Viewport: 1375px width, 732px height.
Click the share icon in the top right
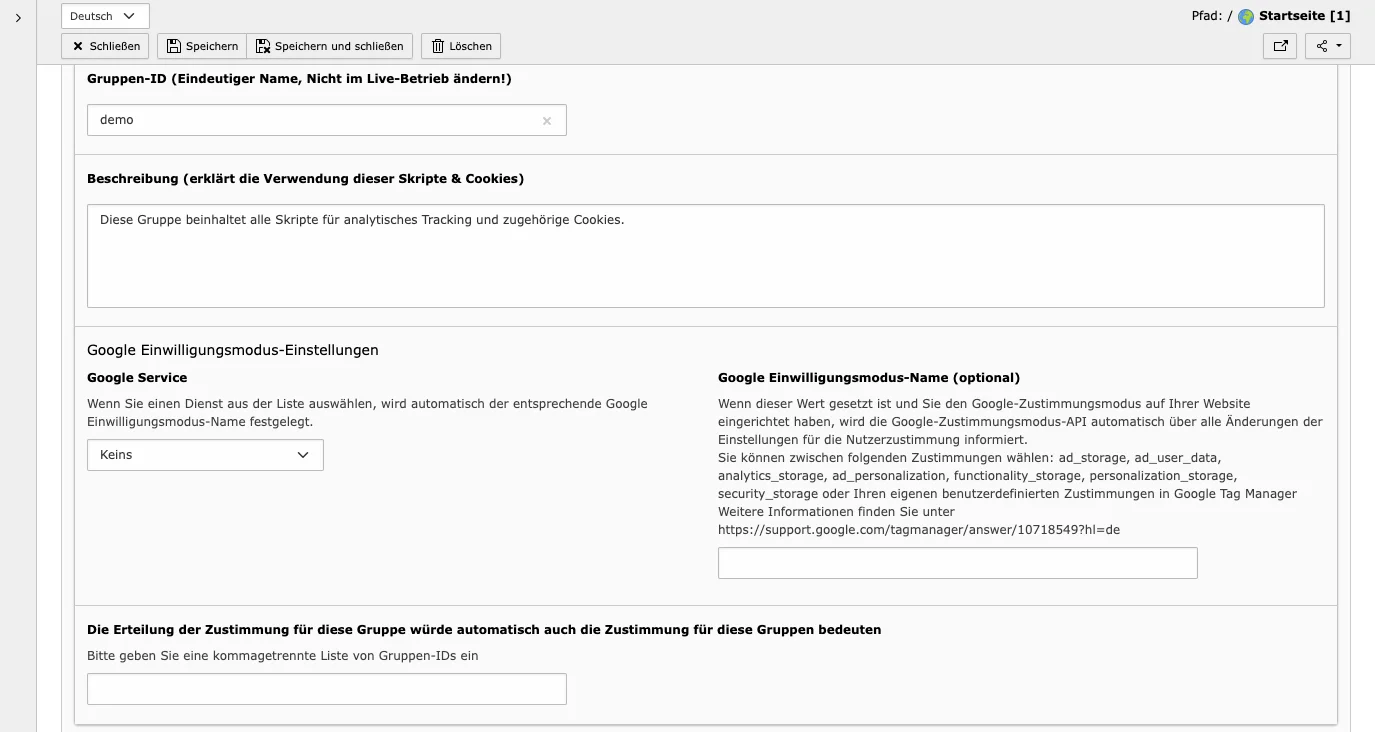[1320, 45]
